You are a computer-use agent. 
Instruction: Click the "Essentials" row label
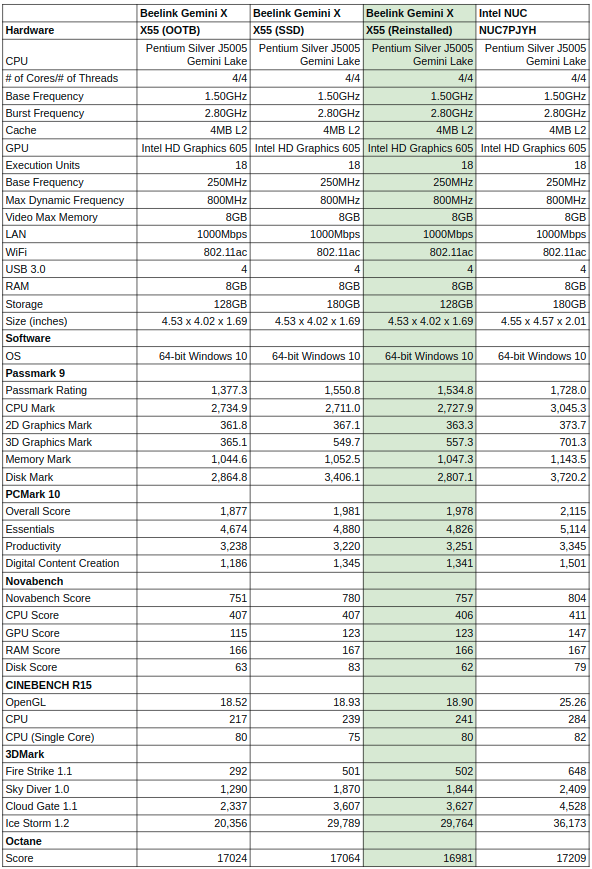pos(30,529)
